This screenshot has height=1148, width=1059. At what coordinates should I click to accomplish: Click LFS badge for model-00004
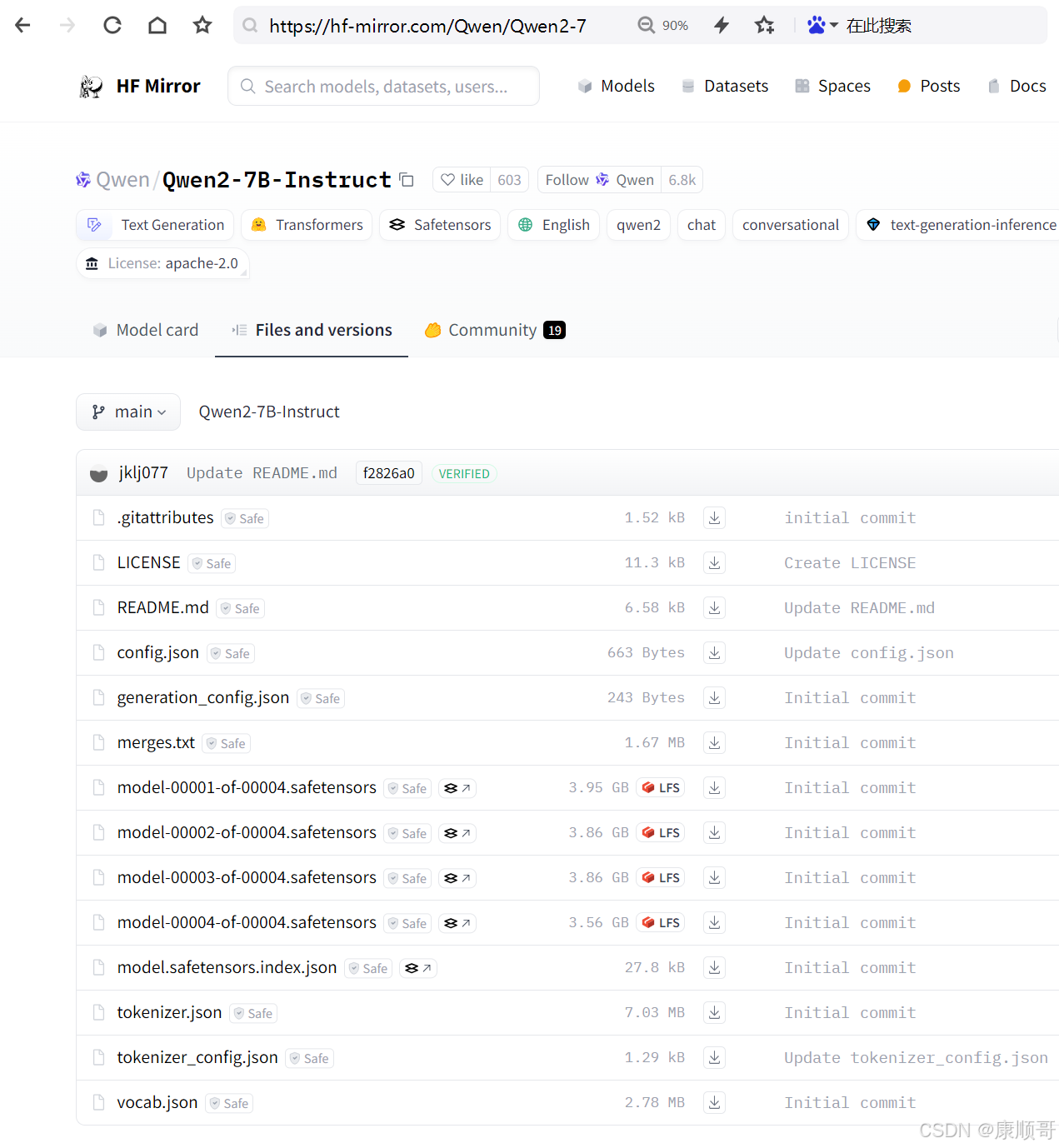tap(661, 923)
